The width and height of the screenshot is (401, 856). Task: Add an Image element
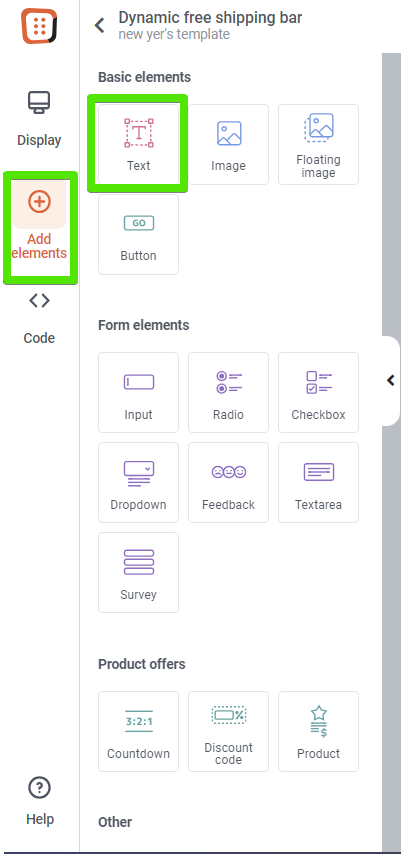tap(229, 144)
